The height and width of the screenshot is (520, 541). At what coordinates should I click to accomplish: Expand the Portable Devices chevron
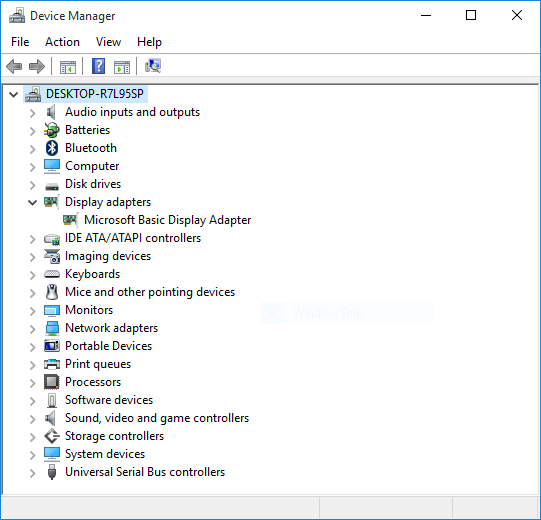coord(33,347)
